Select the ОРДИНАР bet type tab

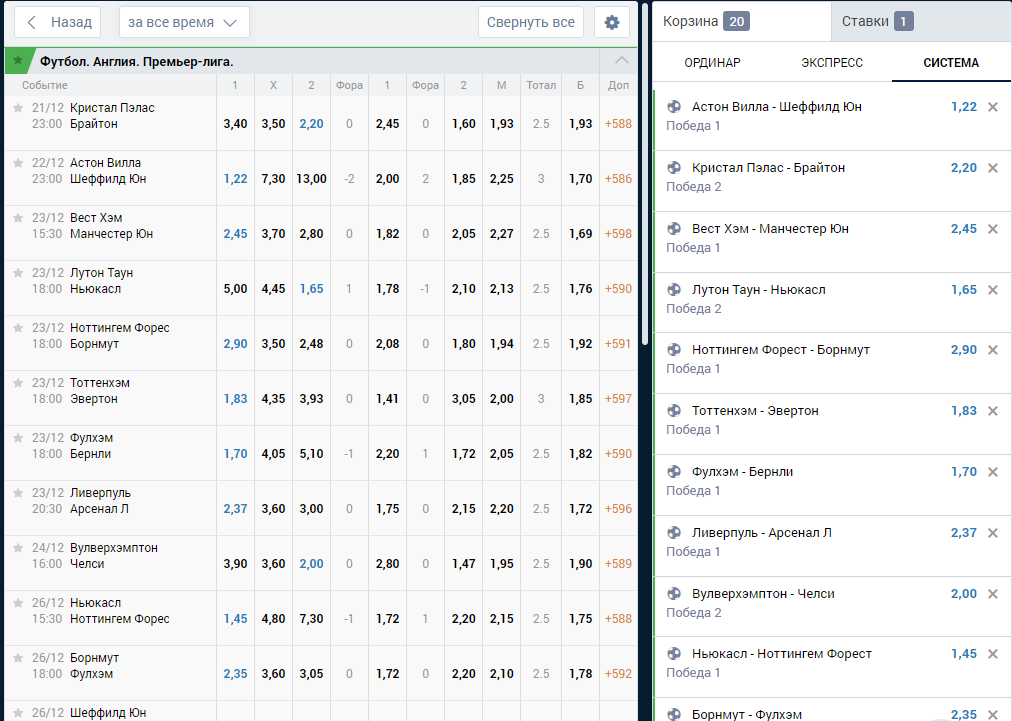(713, 63)
